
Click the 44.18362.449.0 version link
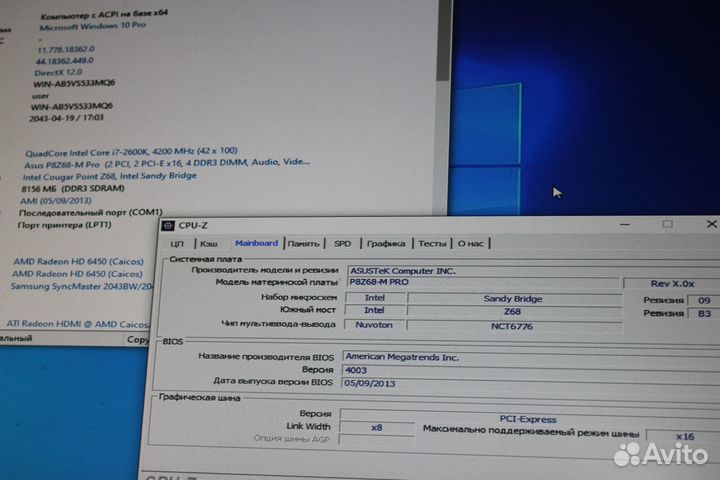tap(64, 61)
